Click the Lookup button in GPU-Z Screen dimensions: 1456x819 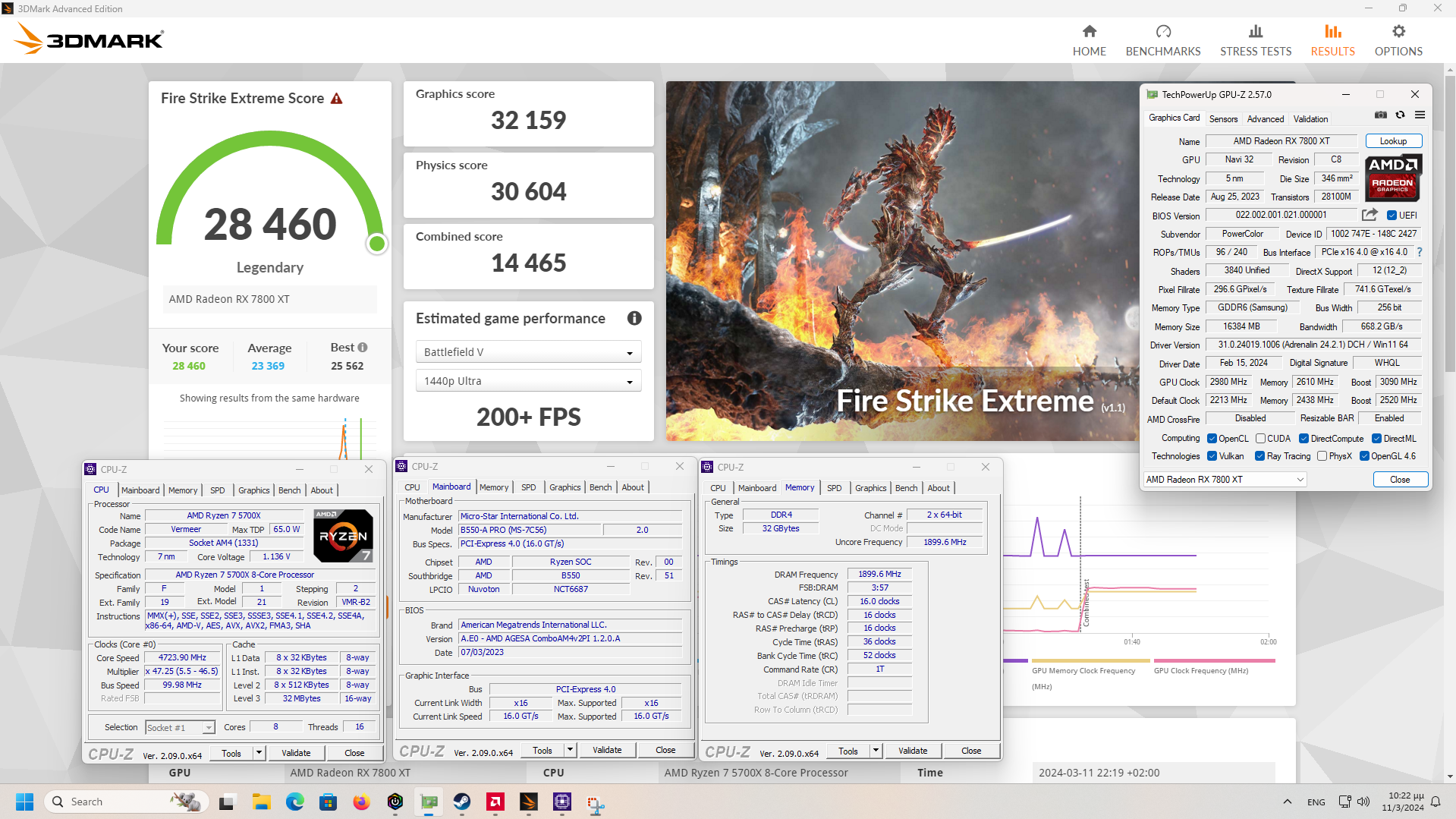[1393, 141]
